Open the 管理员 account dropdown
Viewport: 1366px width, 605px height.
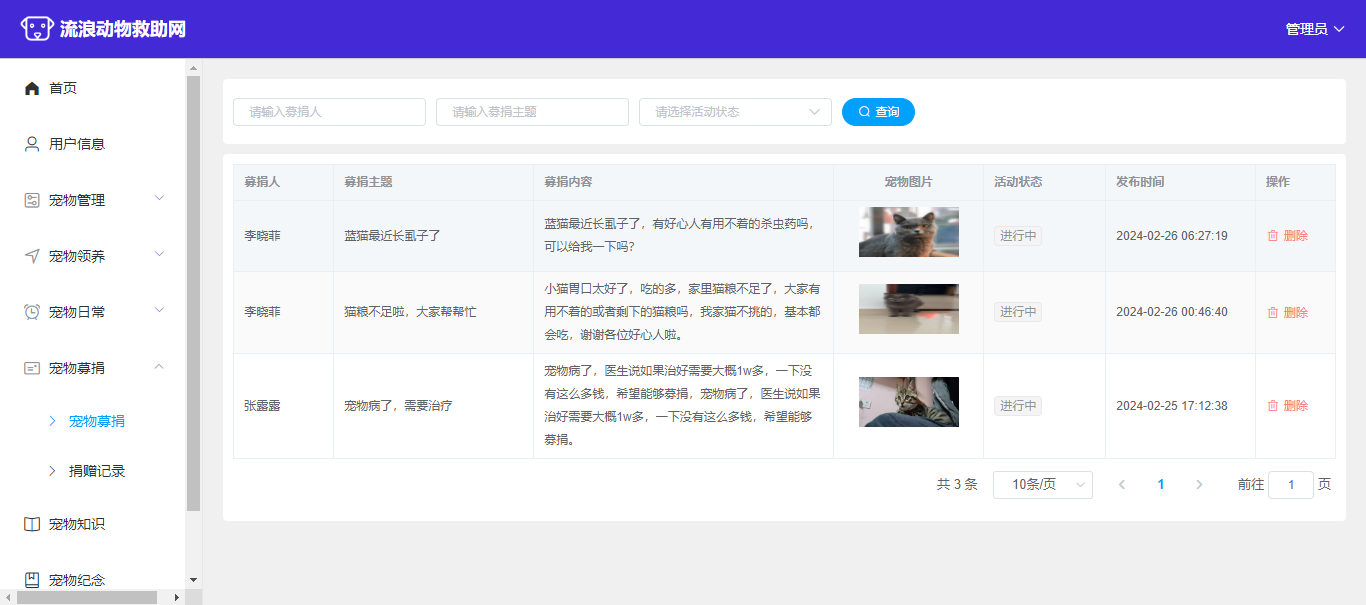coord(1314,29)
